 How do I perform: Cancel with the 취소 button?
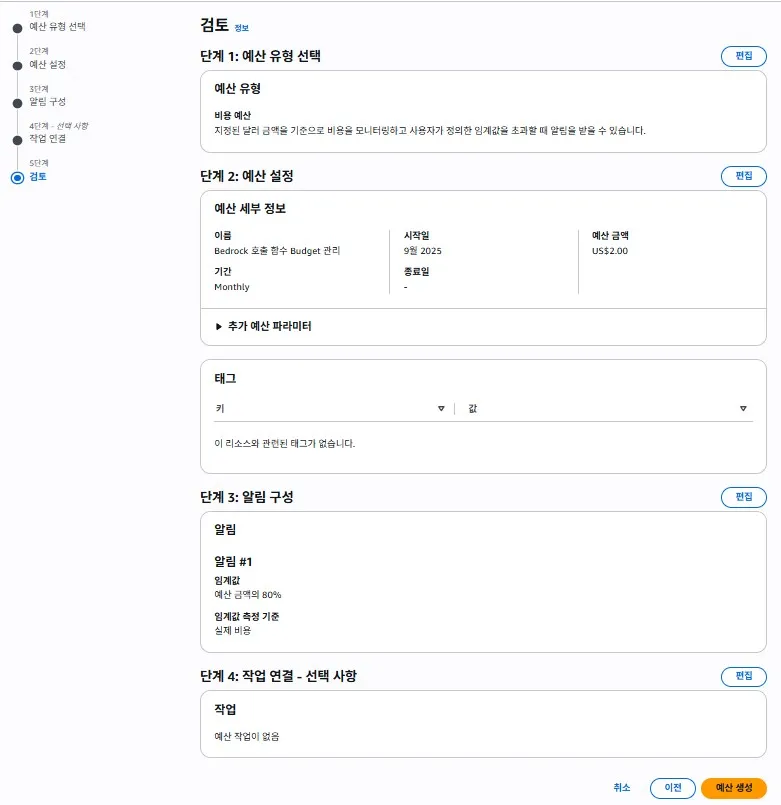tap(622, 788)
